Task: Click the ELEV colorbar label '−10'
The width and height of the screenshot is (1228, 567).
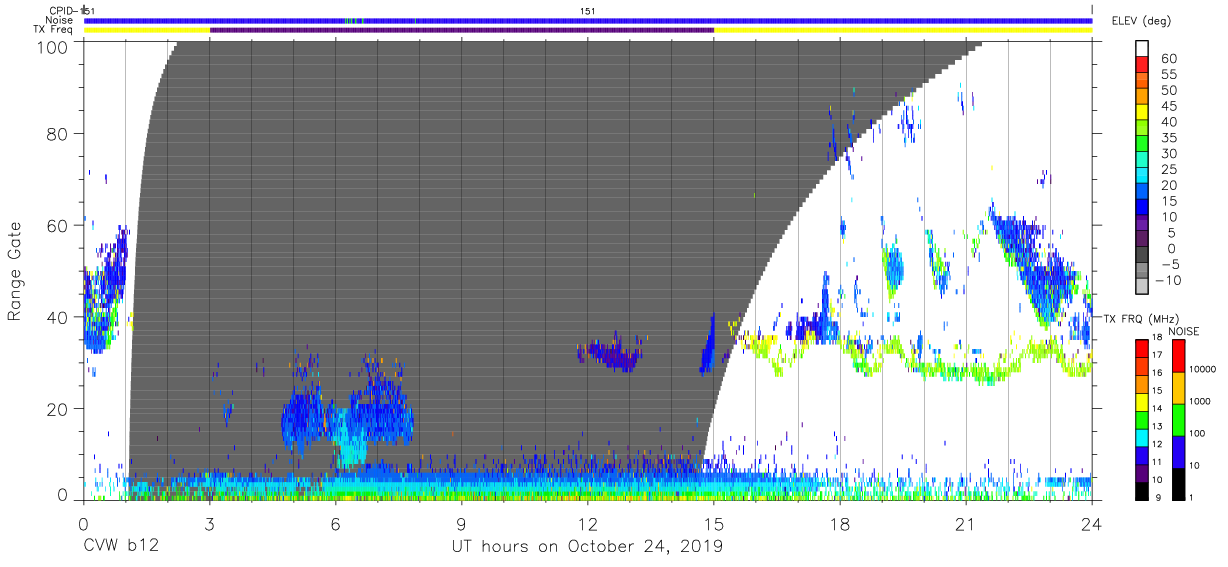Action: (1168, 280)
